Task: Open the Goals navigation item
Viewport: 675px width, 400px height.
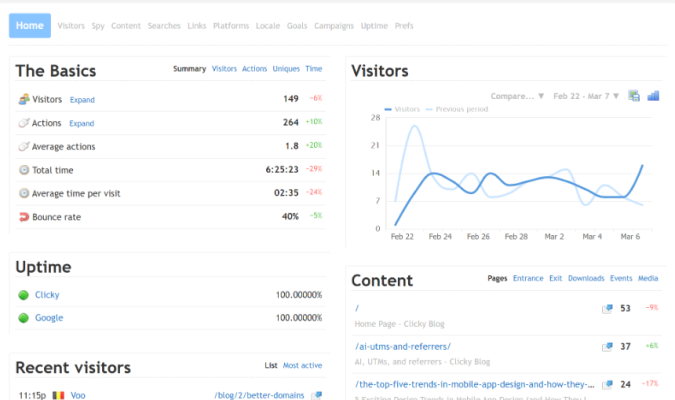Action: (297, 26)
